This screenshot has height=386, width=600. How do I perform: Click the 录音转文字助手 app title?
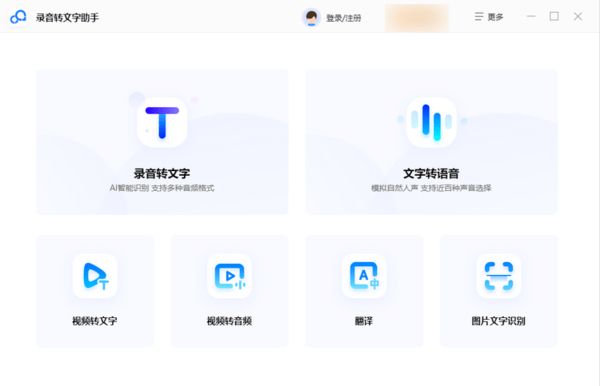(x=67, y=18)
